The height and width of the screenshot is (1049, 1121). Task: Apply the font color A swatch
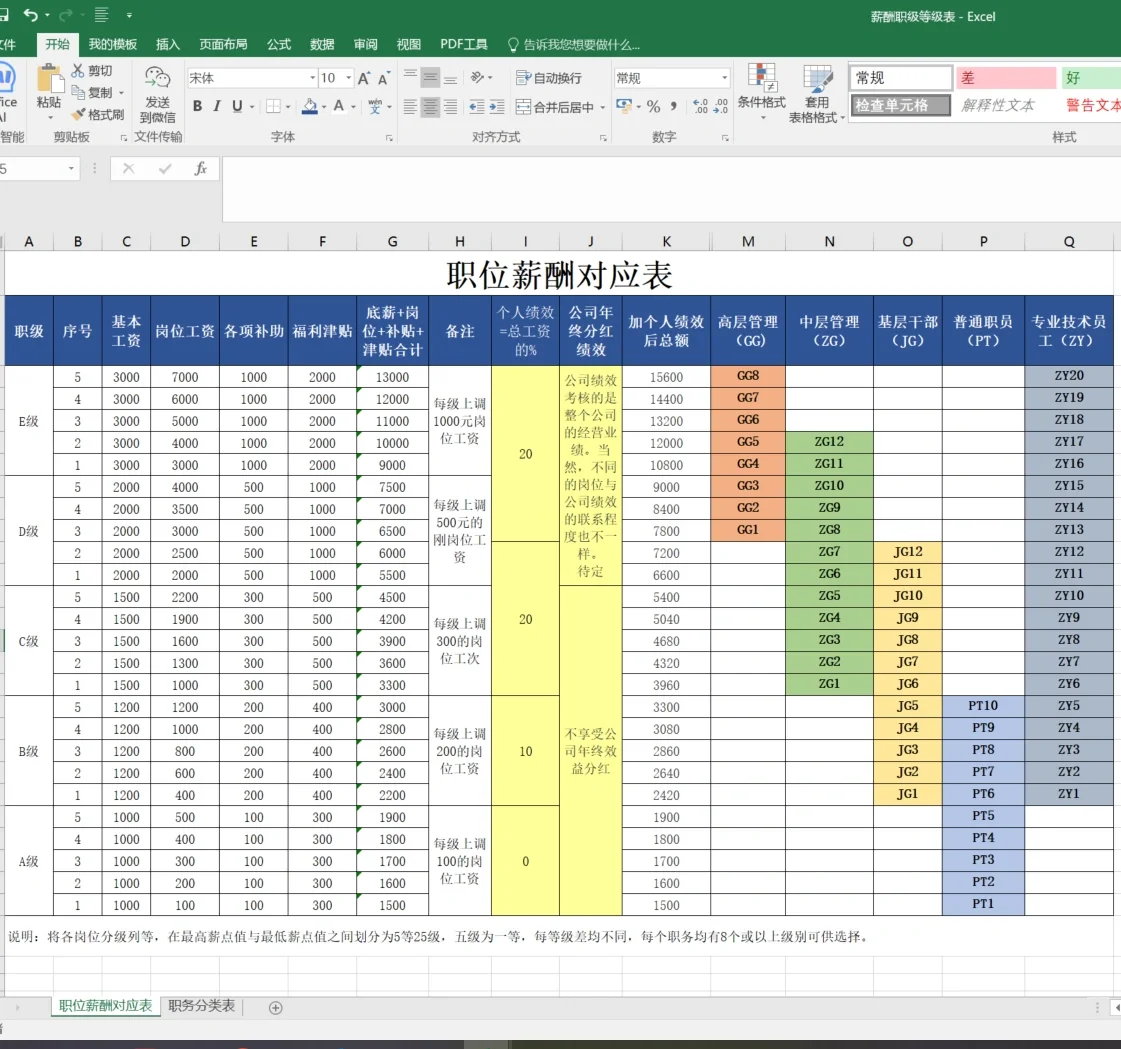coord(339,107)
